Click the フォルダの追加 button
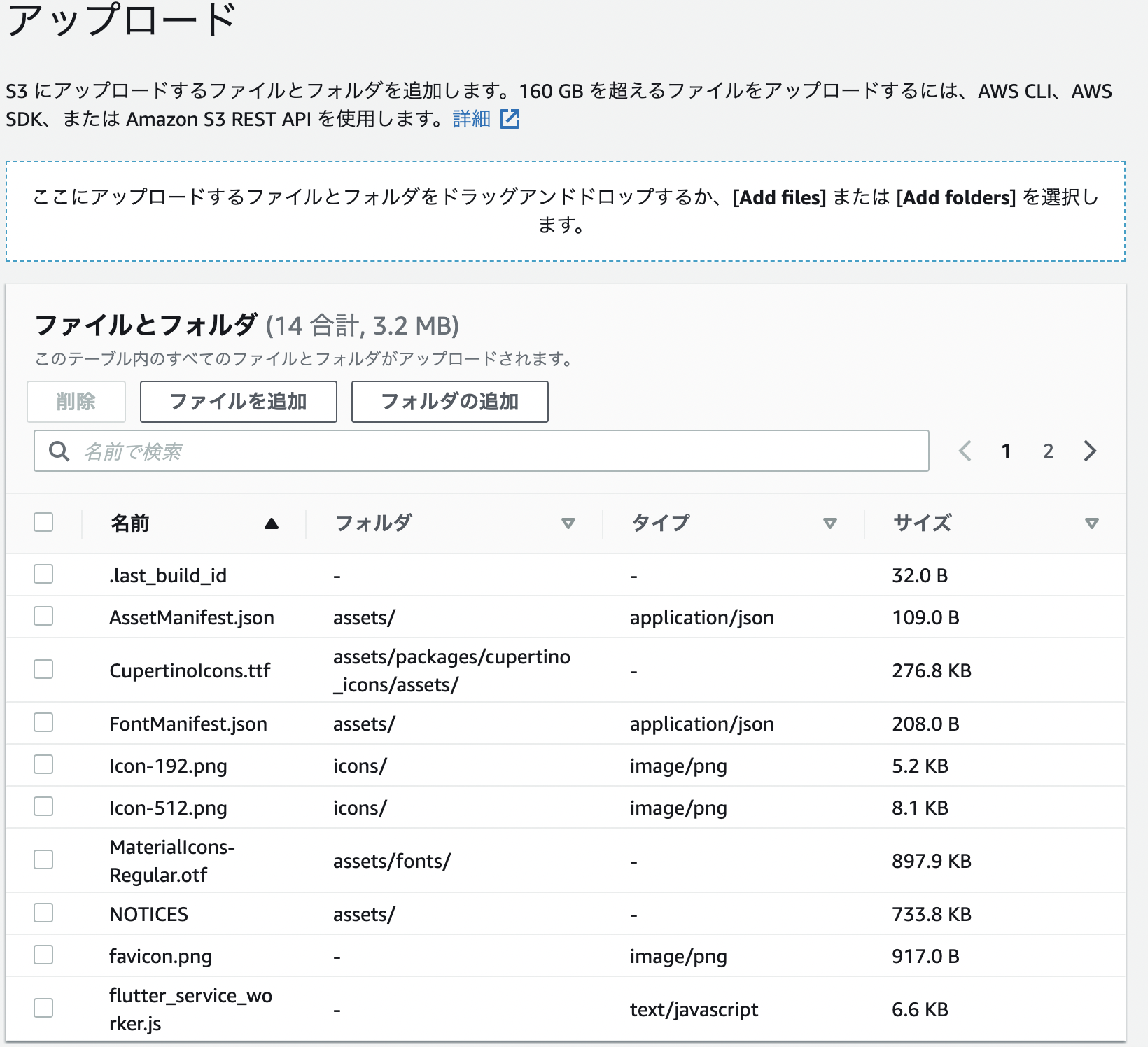Viewport: 1148px width, 1047px height. click(x=449, y=401)
